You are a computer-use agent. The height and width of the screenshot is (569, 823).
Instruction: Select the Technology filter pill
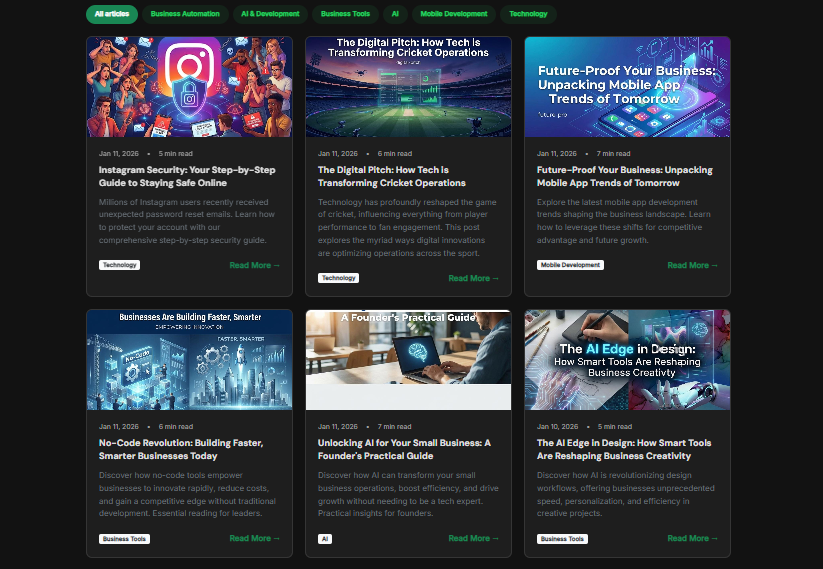point(528,14)
